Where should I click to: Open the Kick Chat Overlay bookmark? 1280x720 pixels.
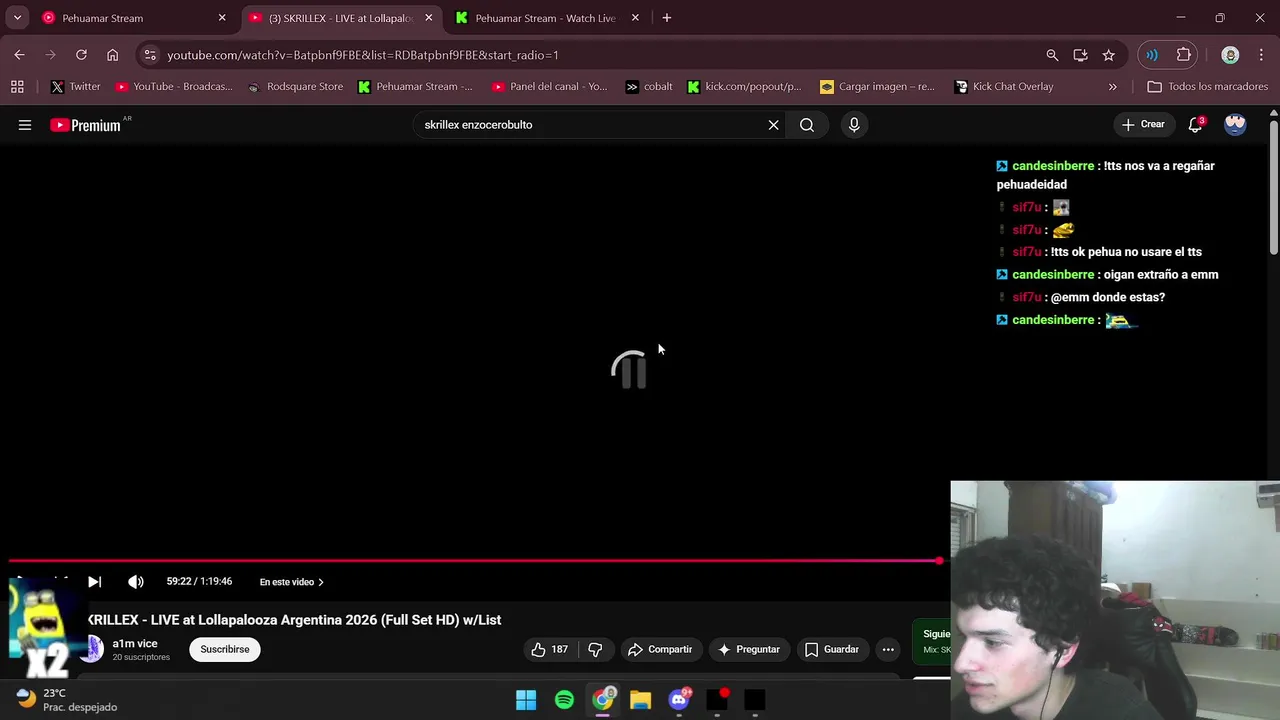(x=1004, y=86)
